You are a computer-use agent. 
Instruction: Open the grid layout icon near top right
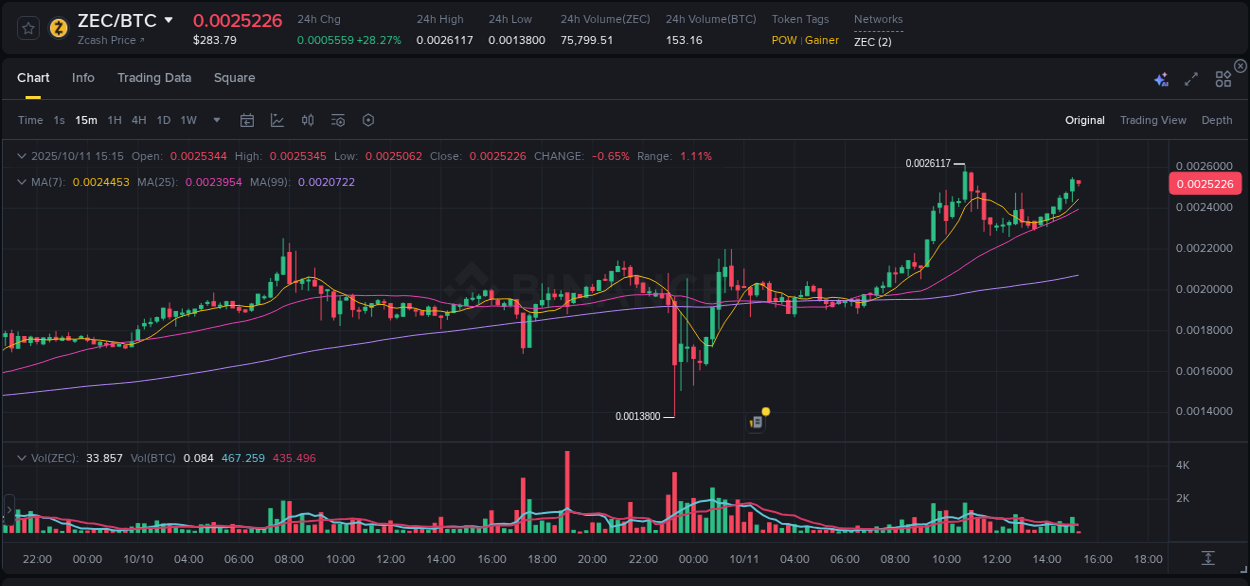1223,79
